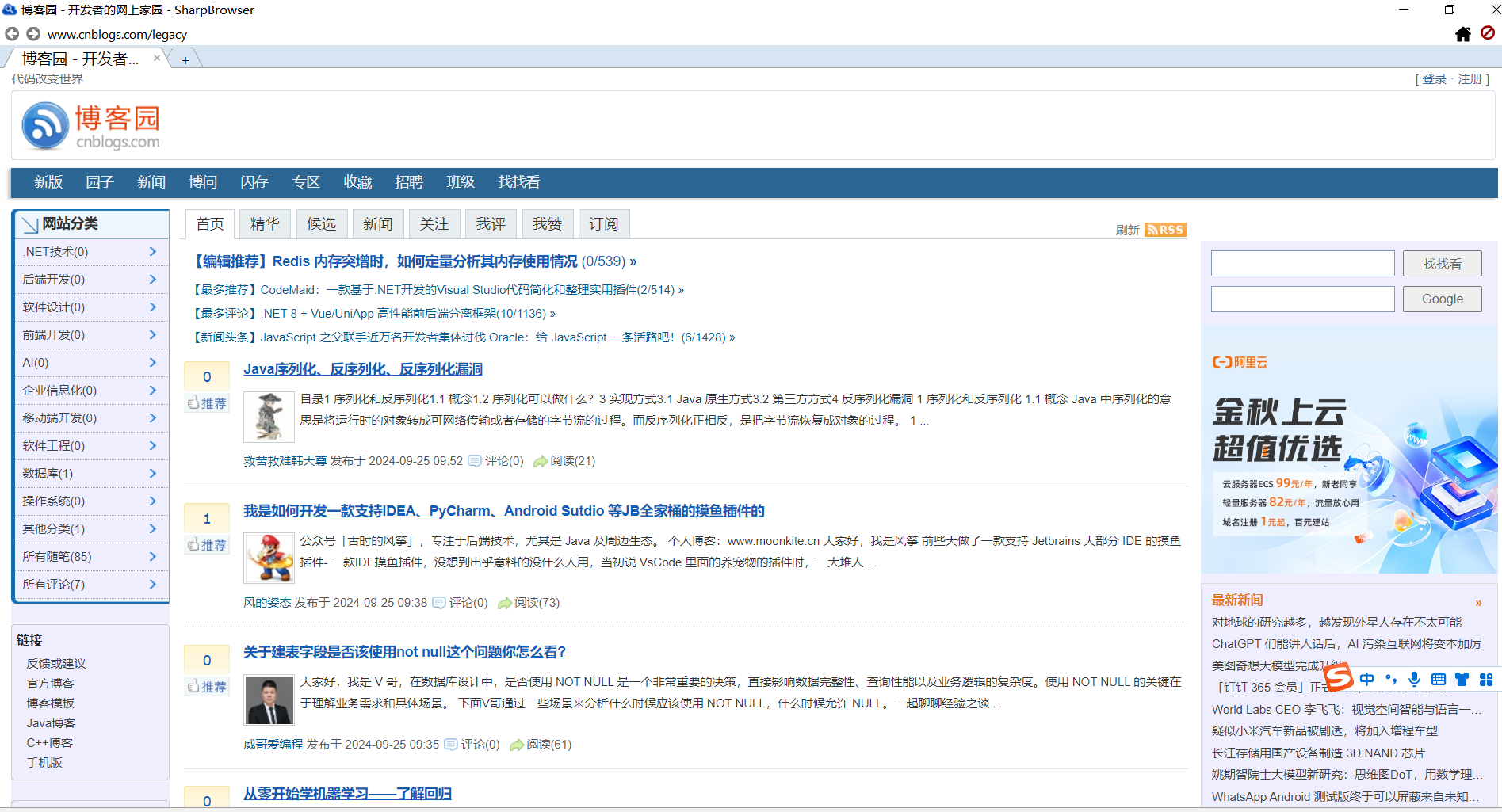Go to browser home page icon
This screenshot has width=1502, height=812.
[x=1463, y=34]
